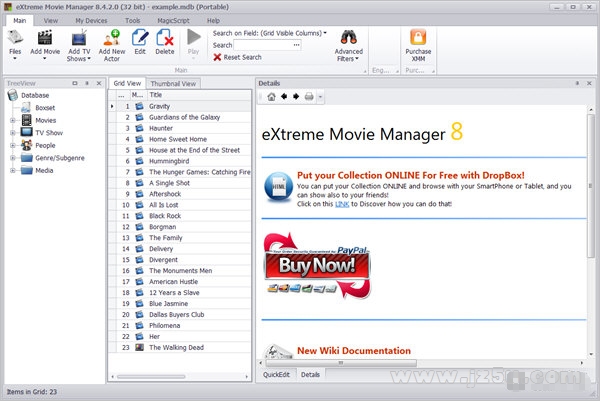
Task: Select The Walking Dead row
Action: 180,347
